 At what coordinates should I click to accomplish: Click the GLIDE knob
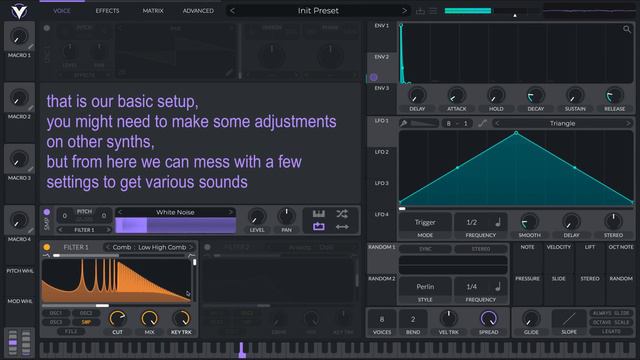pos(531,319)
